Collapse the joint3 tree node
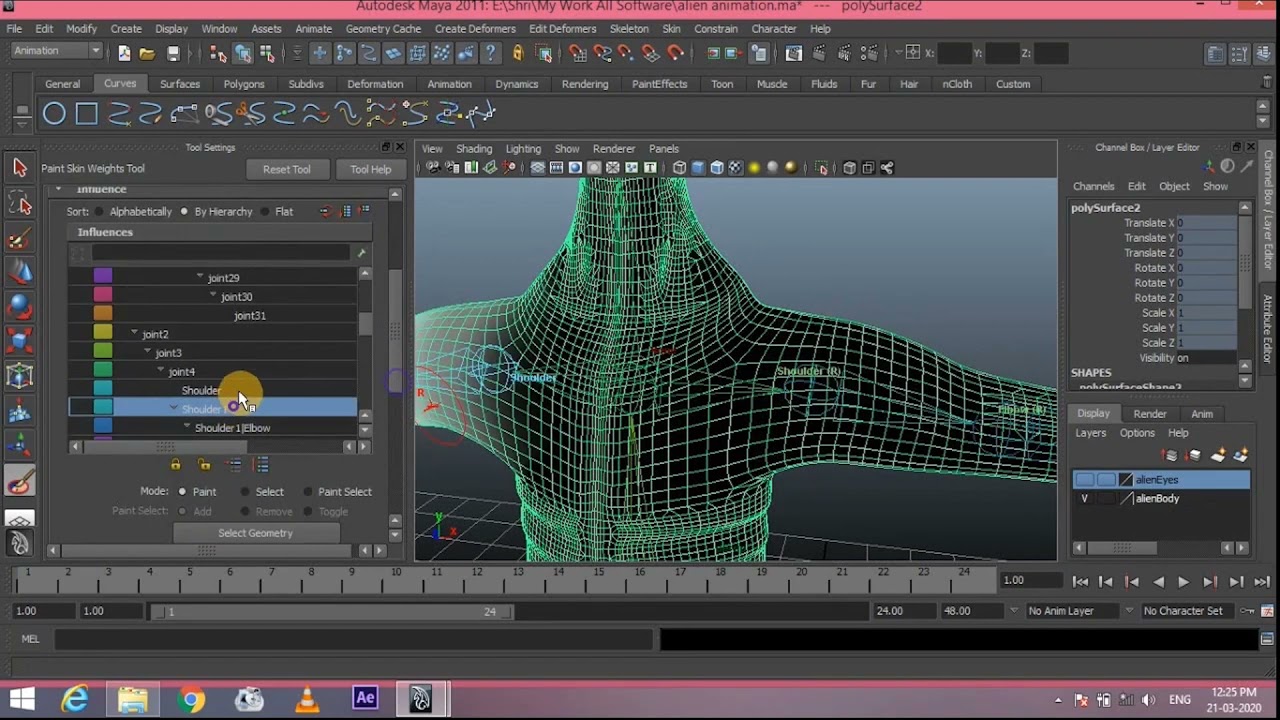Screen dimensions: 1280x720 click(x=147, y=352)
